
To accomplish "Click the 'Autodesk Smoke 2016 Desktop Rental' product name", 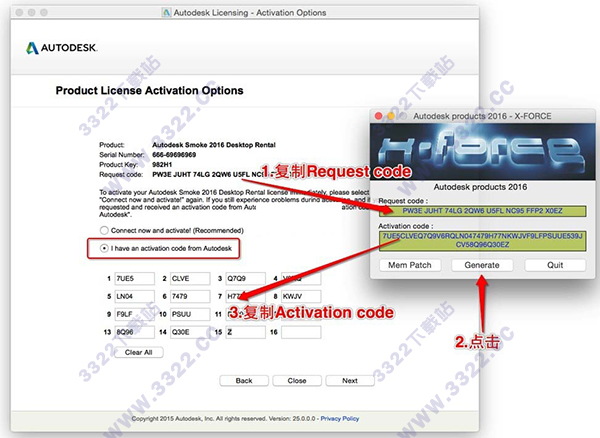I will [x=214, y=145].
